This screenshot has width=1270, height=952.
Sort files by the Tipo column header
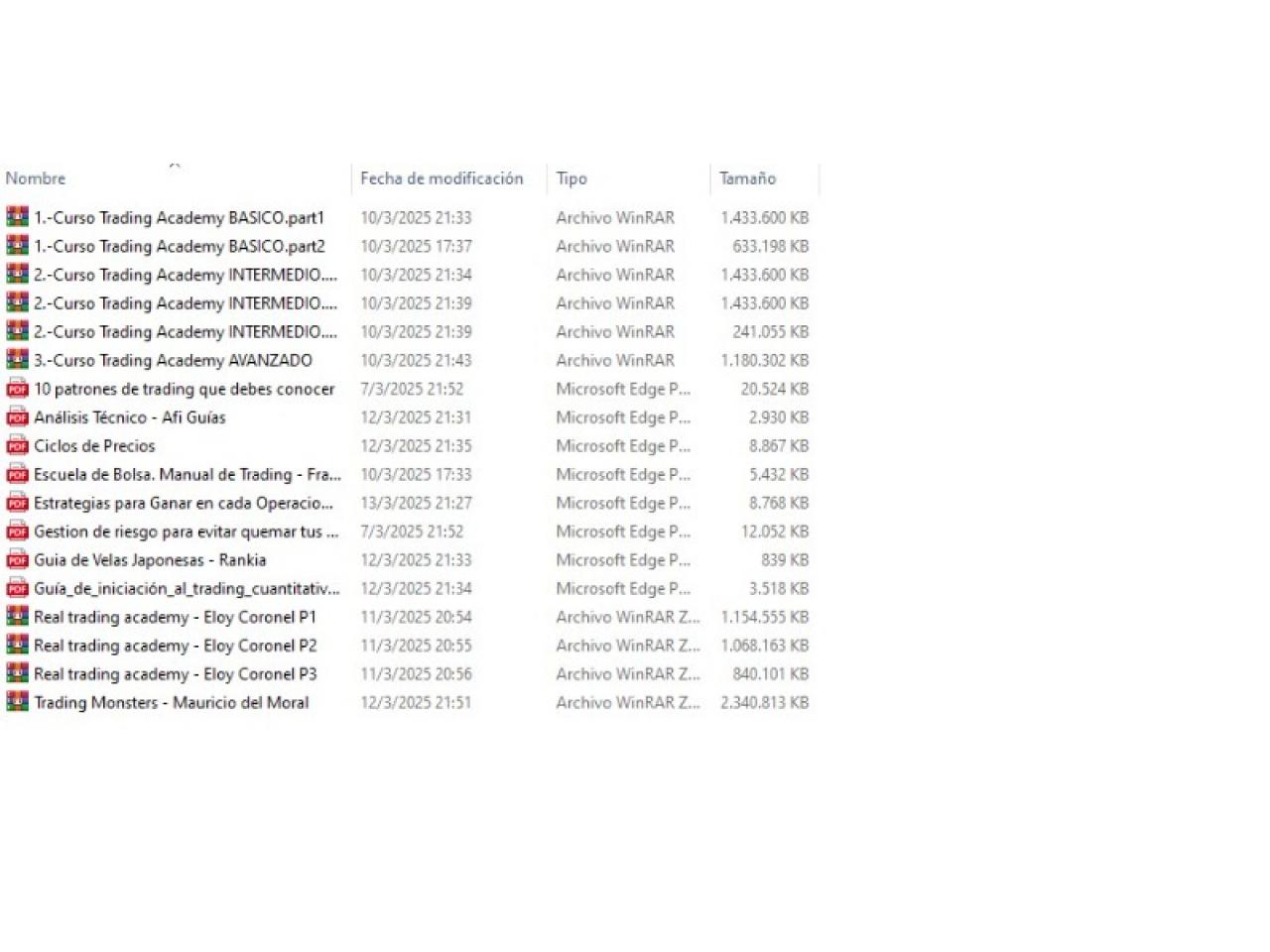click(x=571, y=178)
